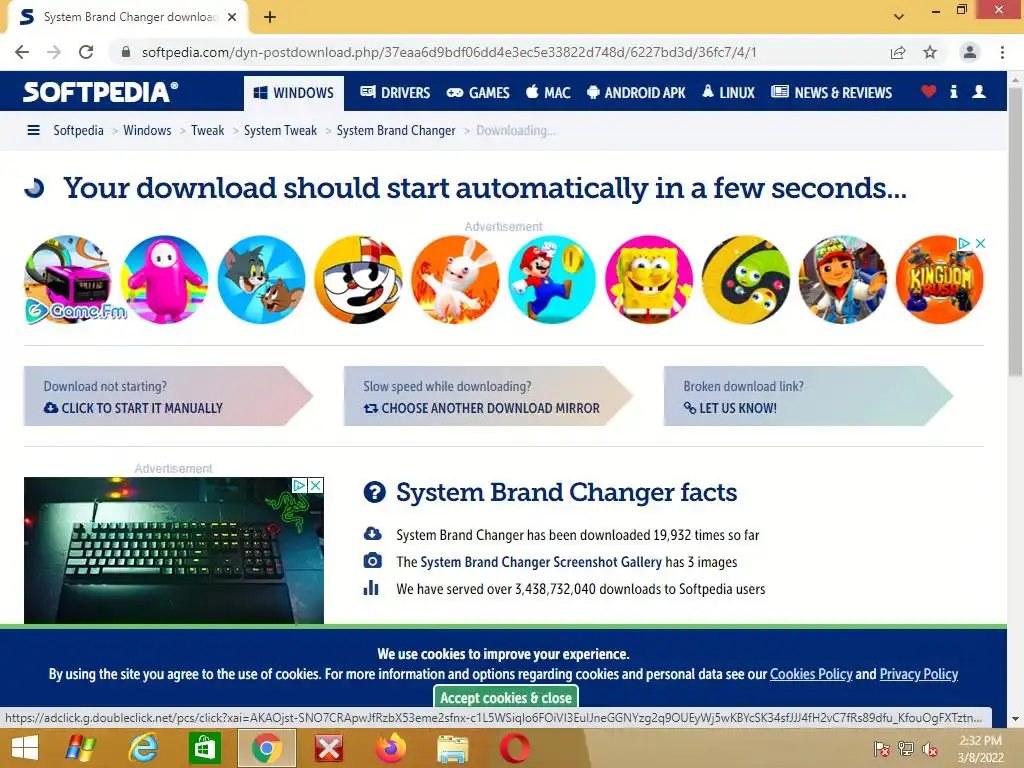Click the red heart favorites icon
The image size is (1024, 768).
[928, 91]
